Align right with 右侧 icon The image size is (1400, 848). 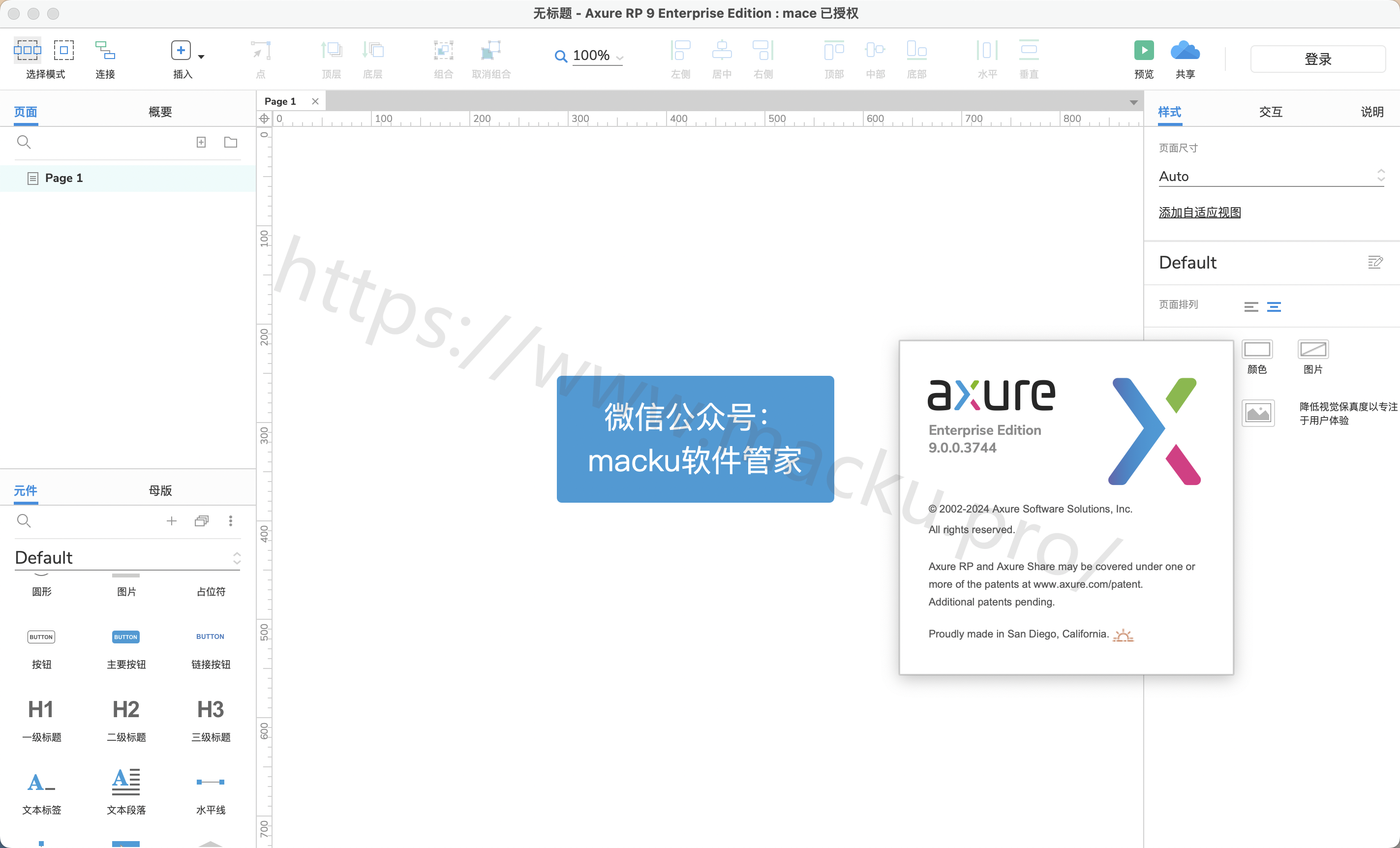point(763,50)
